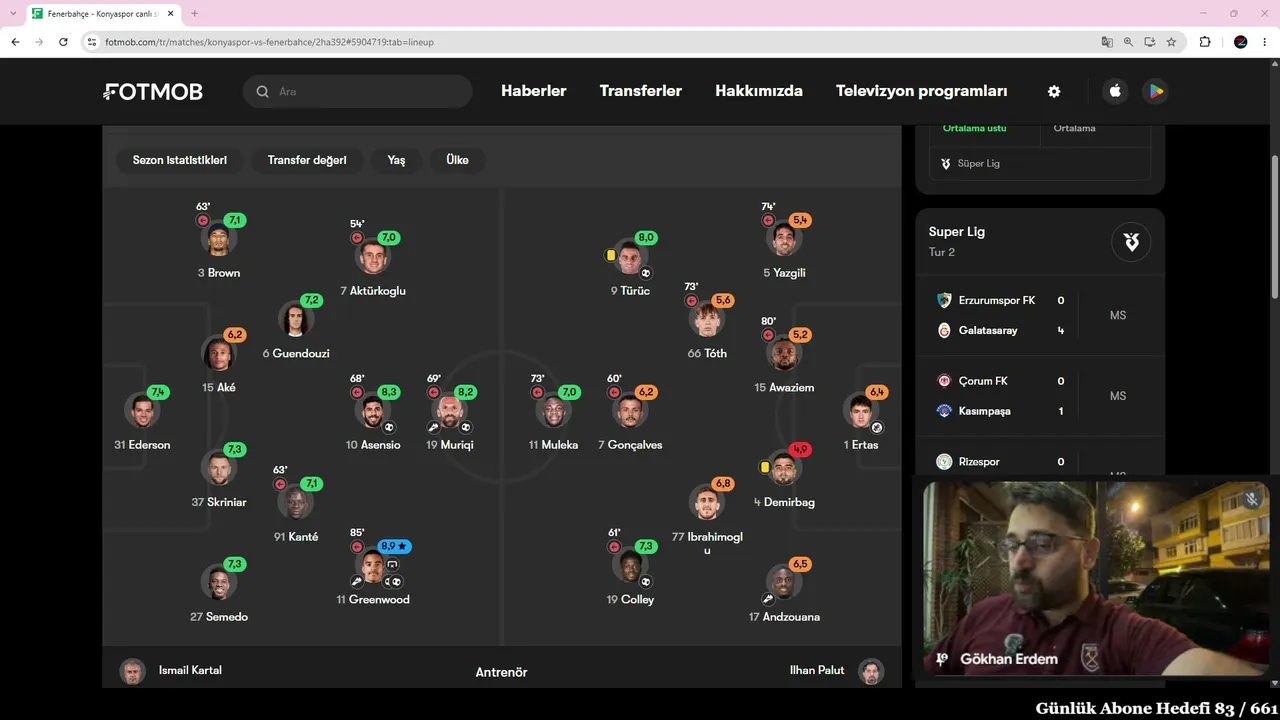Open the Apple App Store download icon

[x=1115, y=91]
